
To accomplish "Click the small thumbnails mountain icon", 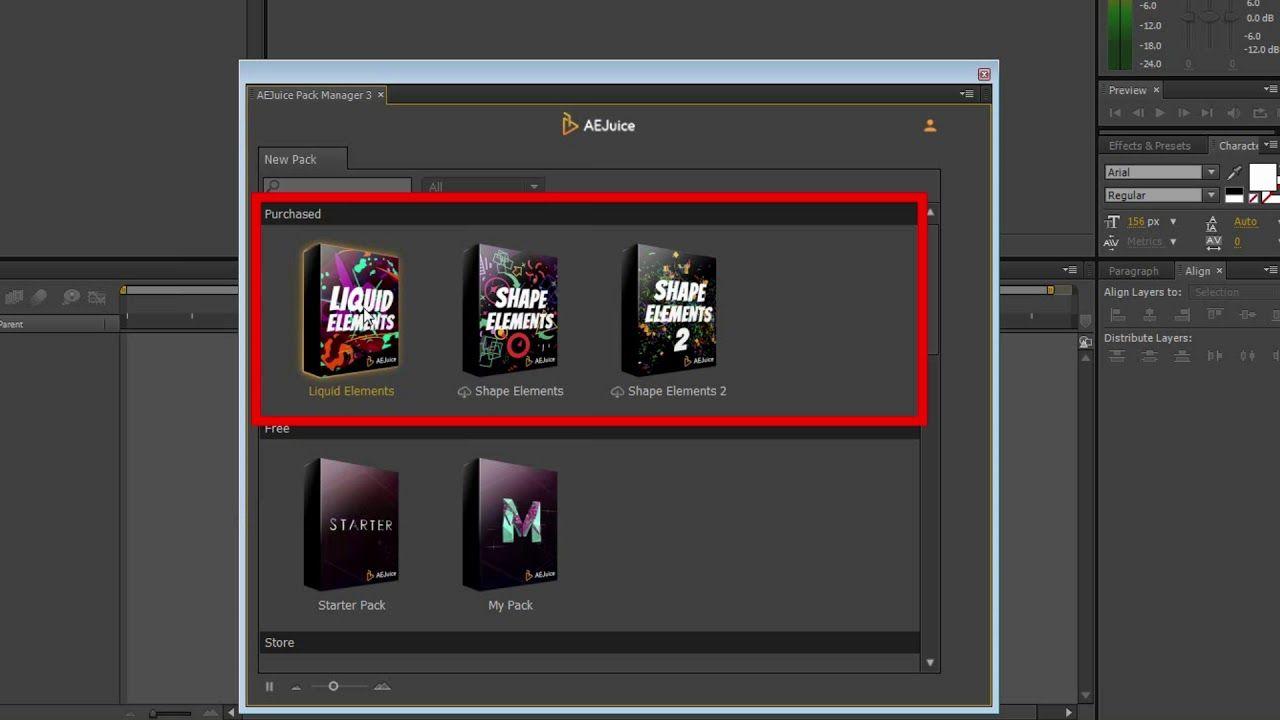I will pyautogui.click(x=296, y=687).
